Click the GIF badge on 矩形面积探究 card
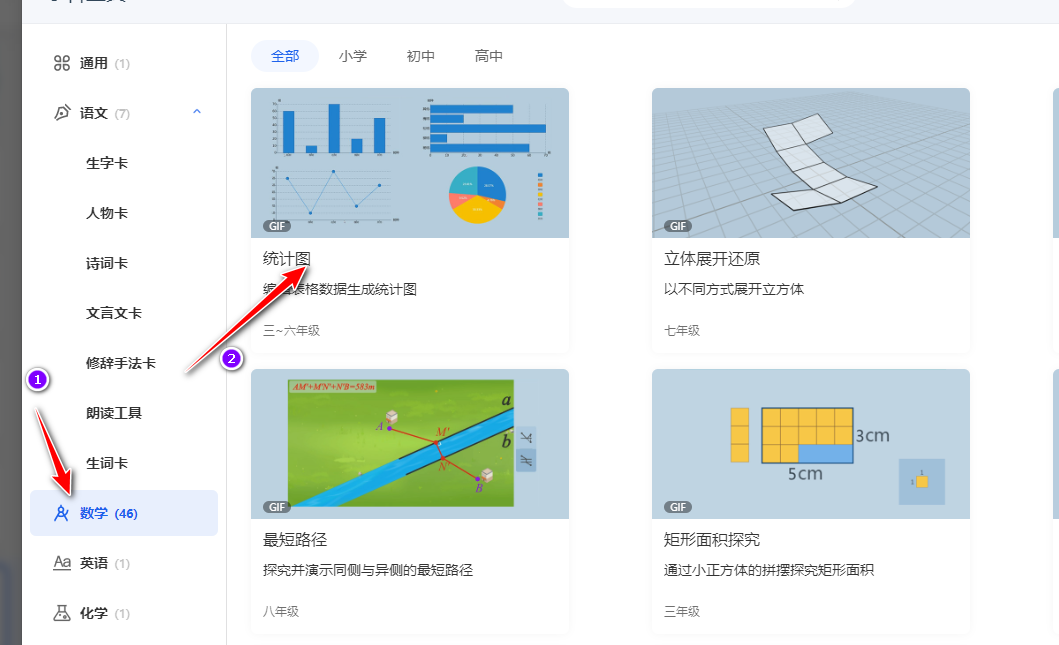This screenshot has height=645, width=1059. click(x=677, y=507)
